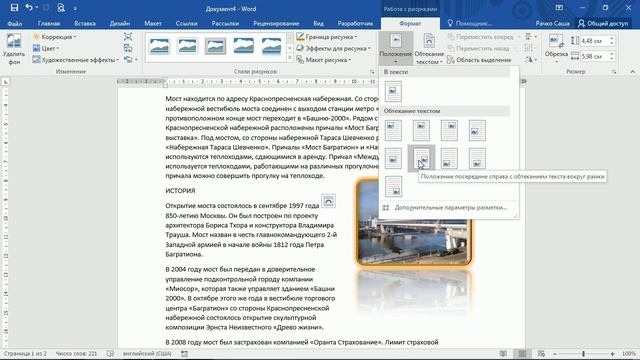Click the compress pictures icon

[128, 37]
